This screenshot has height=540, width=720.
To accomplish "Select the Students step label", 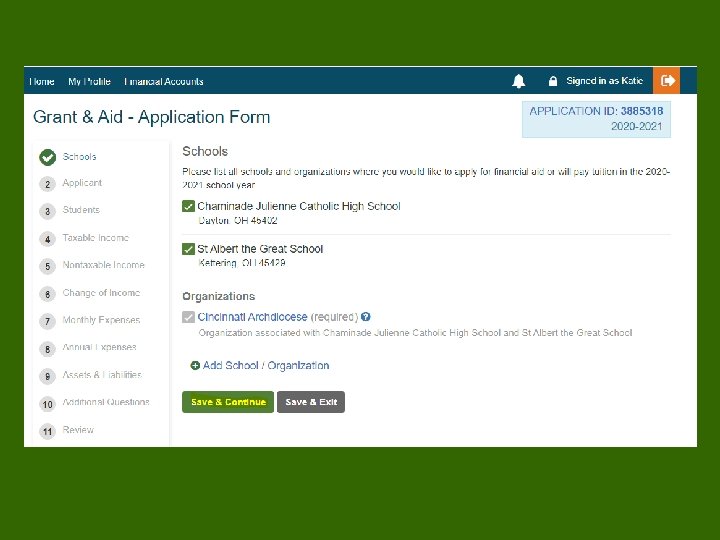I will coord(81,210).
